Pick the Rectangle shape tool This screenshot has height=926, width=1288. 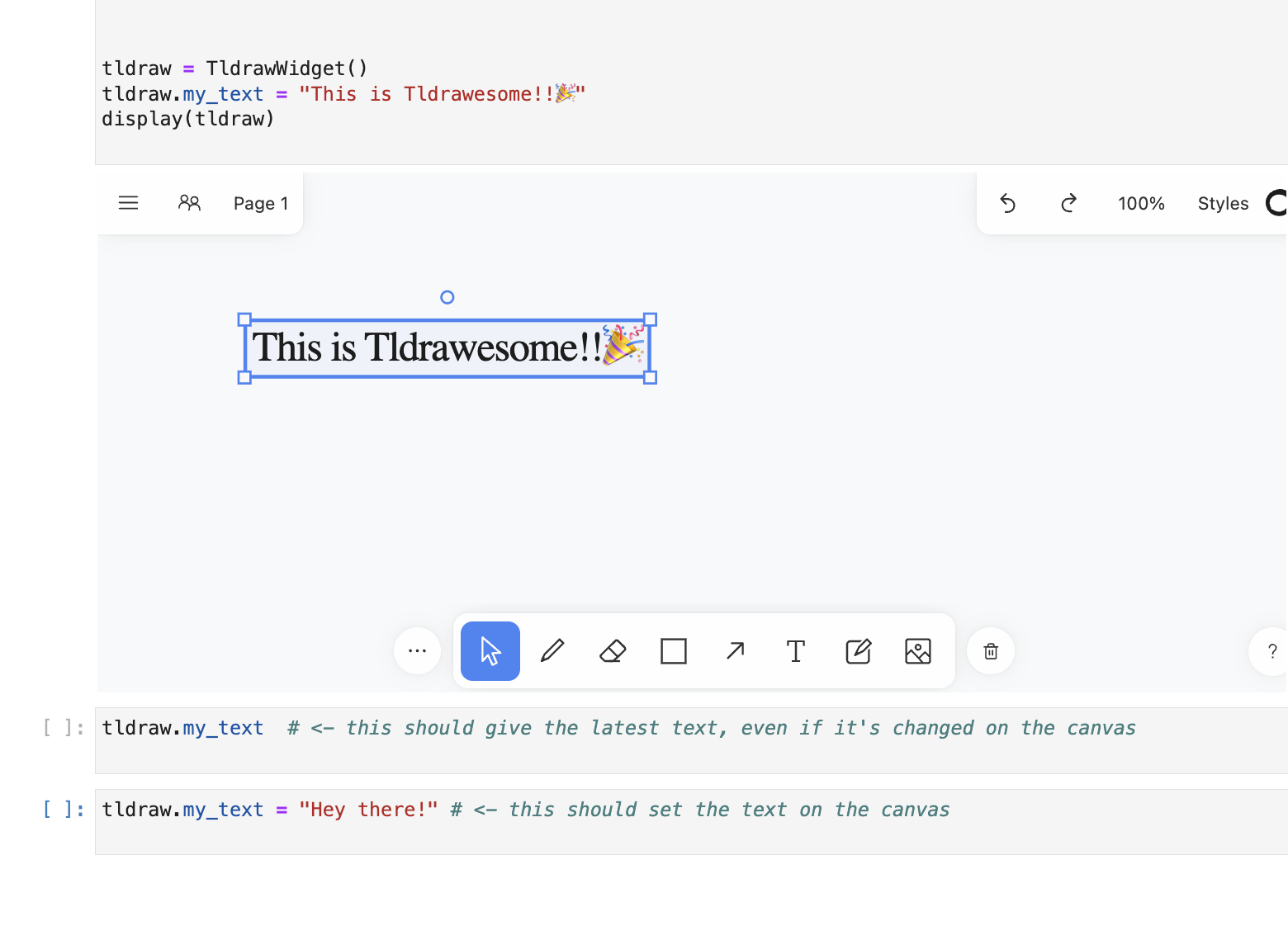point(673,651)
